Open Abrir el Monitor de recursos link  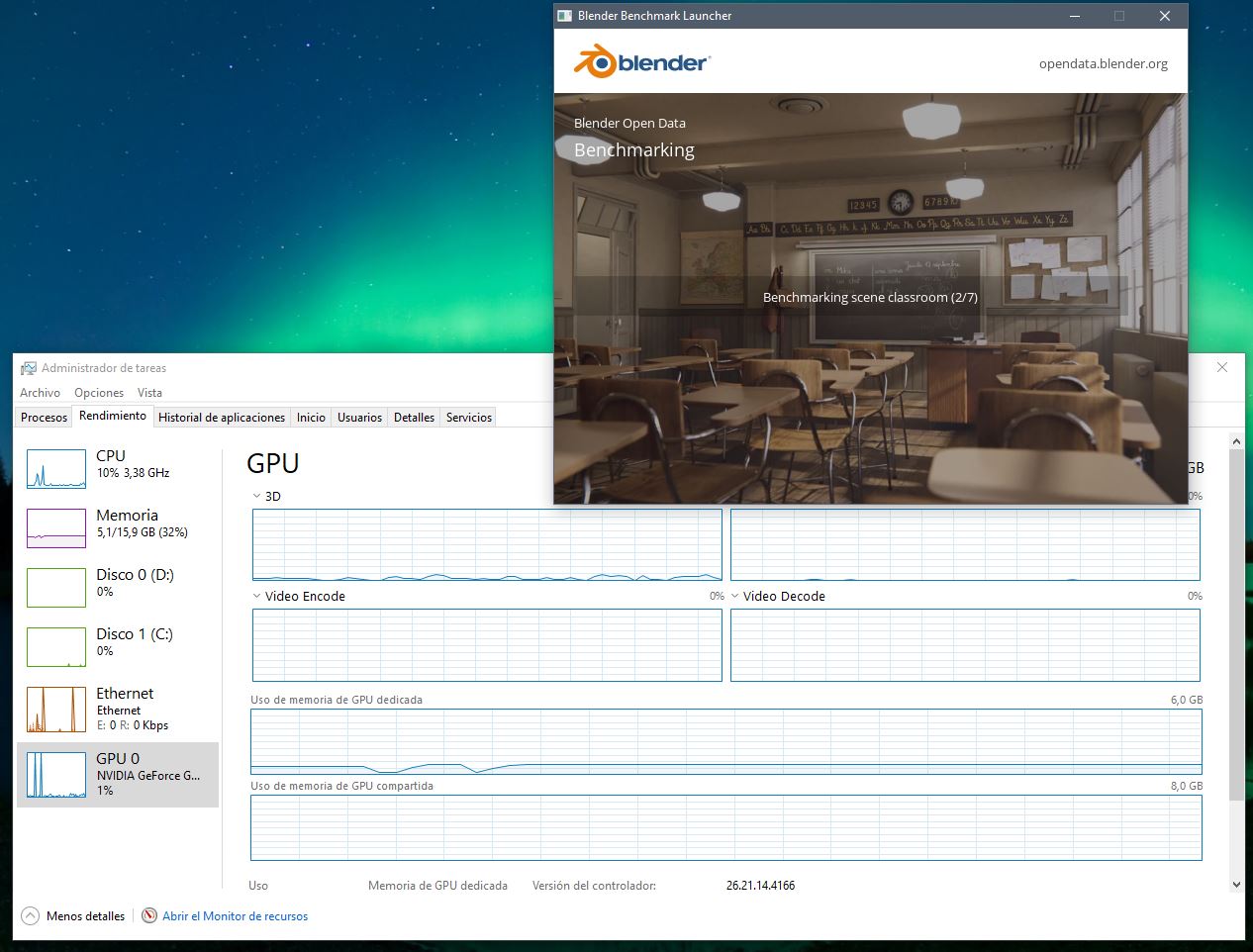pos(236,916)
